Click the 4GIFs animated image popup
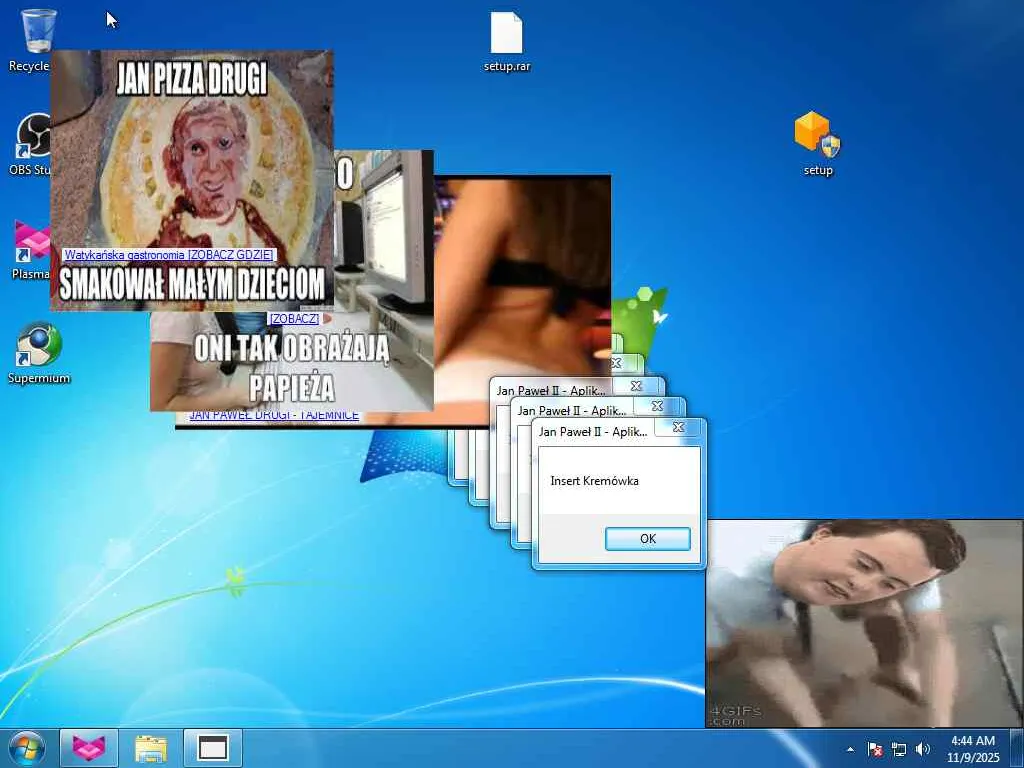 pyautogui.click(x=864, y=624)
